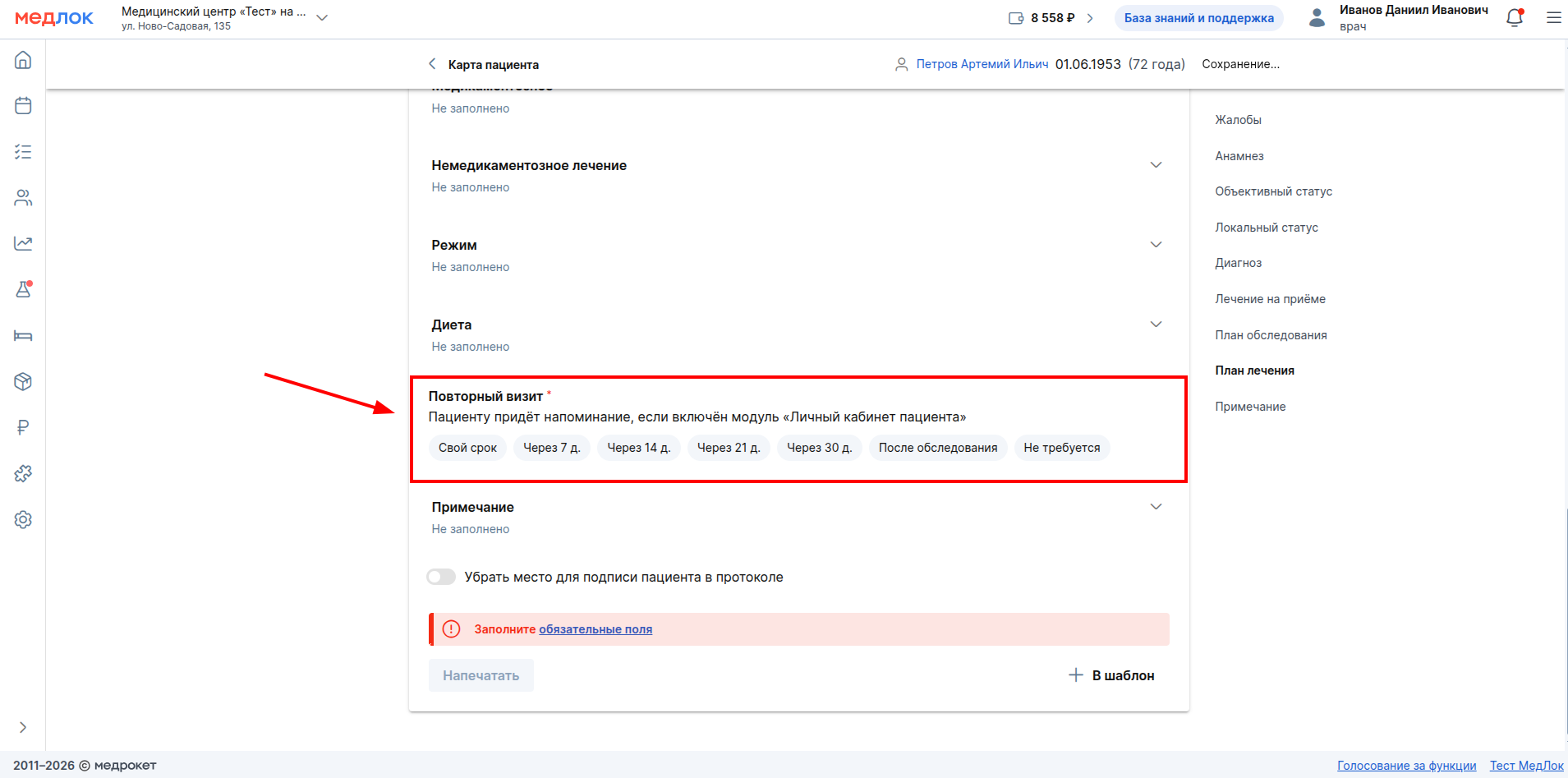Viewport: 1568px width, 778px height.
Task: Toggle patient signature removal switch
Action: (x=441, y=577)
